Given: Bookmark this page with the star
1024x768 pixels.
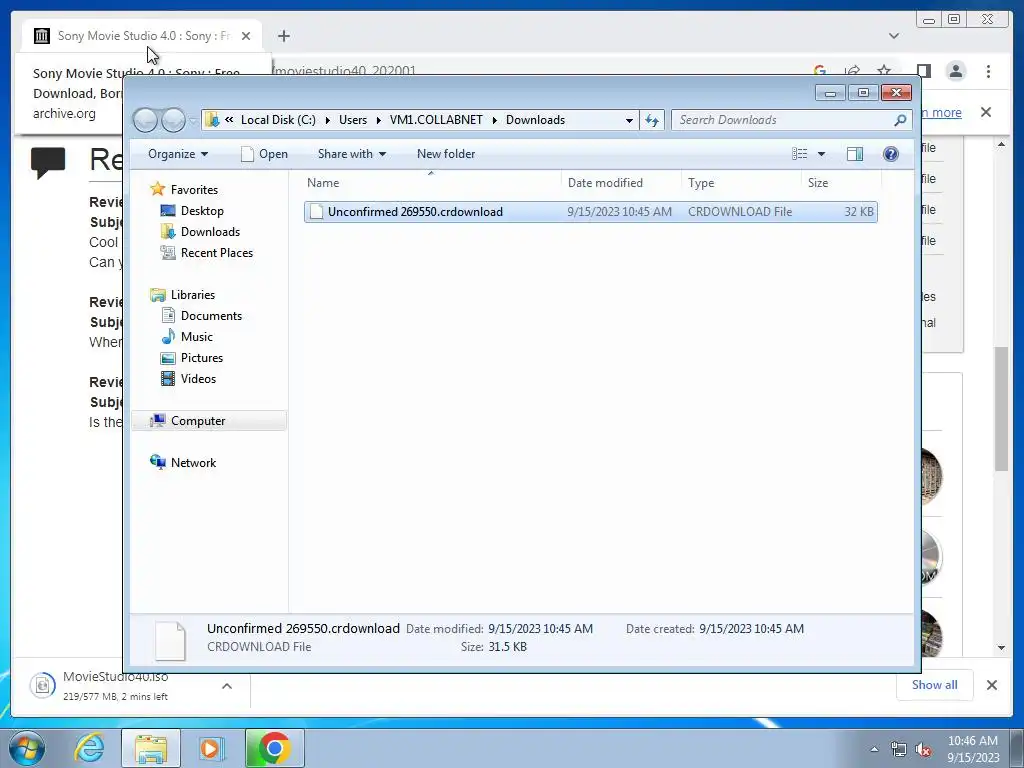Looking at the screenshot, I should [x=884, y=71].
